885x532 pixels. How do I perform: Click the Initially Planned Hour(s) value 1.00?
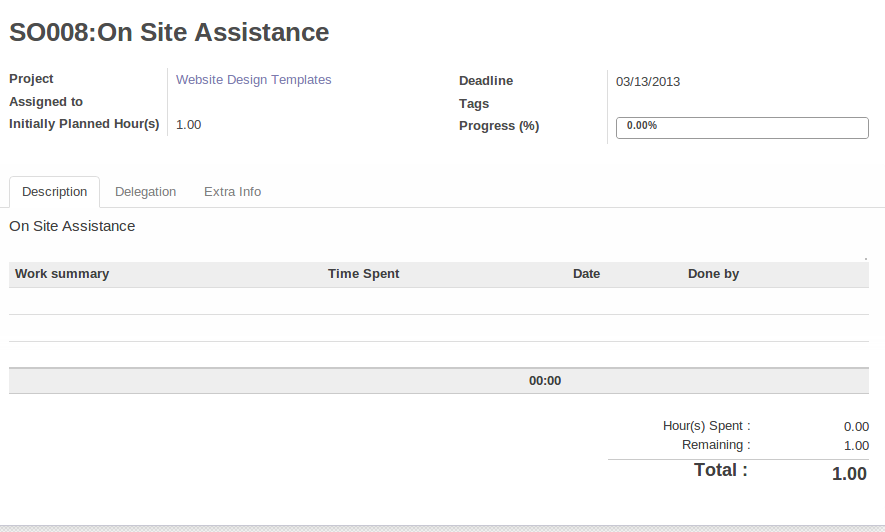coord(189,125)
